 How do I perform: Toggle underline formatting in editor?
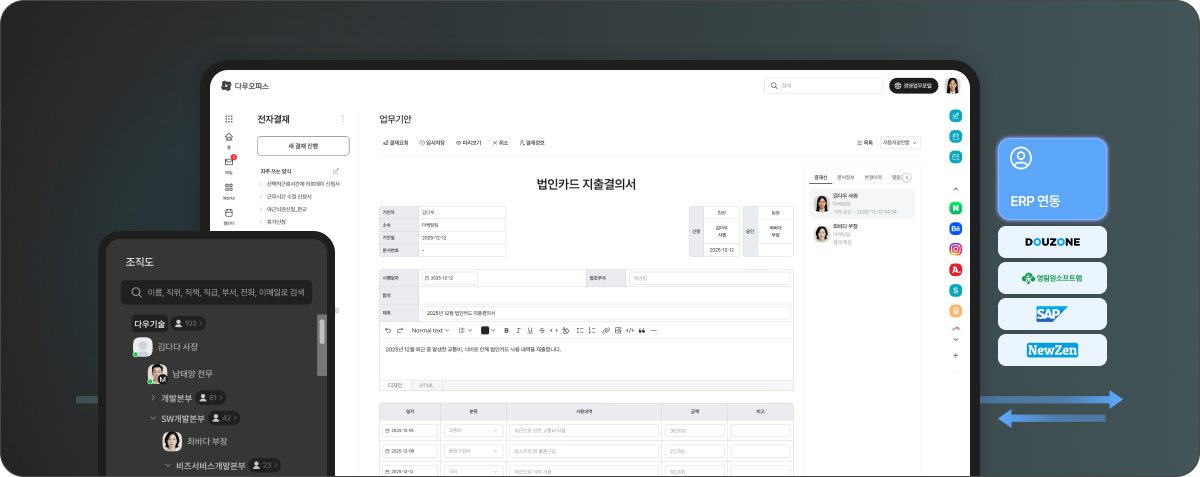pyautogui.click(x=530, y=330)
